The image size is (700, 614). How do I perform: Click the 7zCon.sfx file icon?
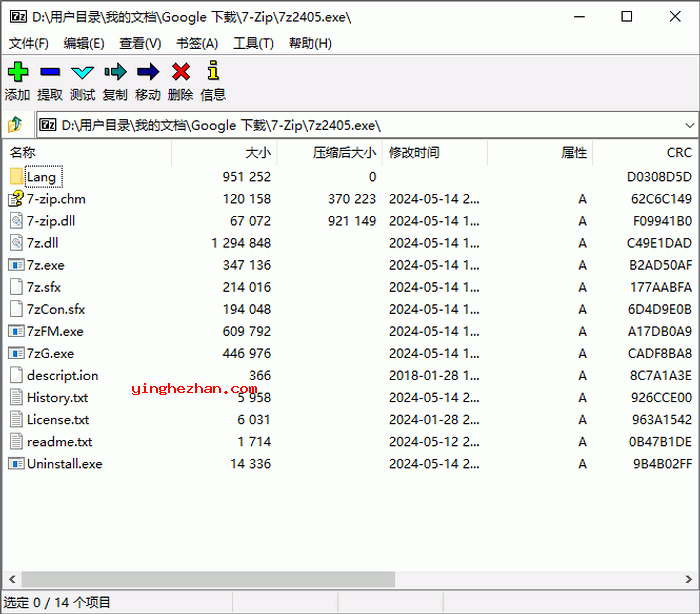click(x=16, y=309)
